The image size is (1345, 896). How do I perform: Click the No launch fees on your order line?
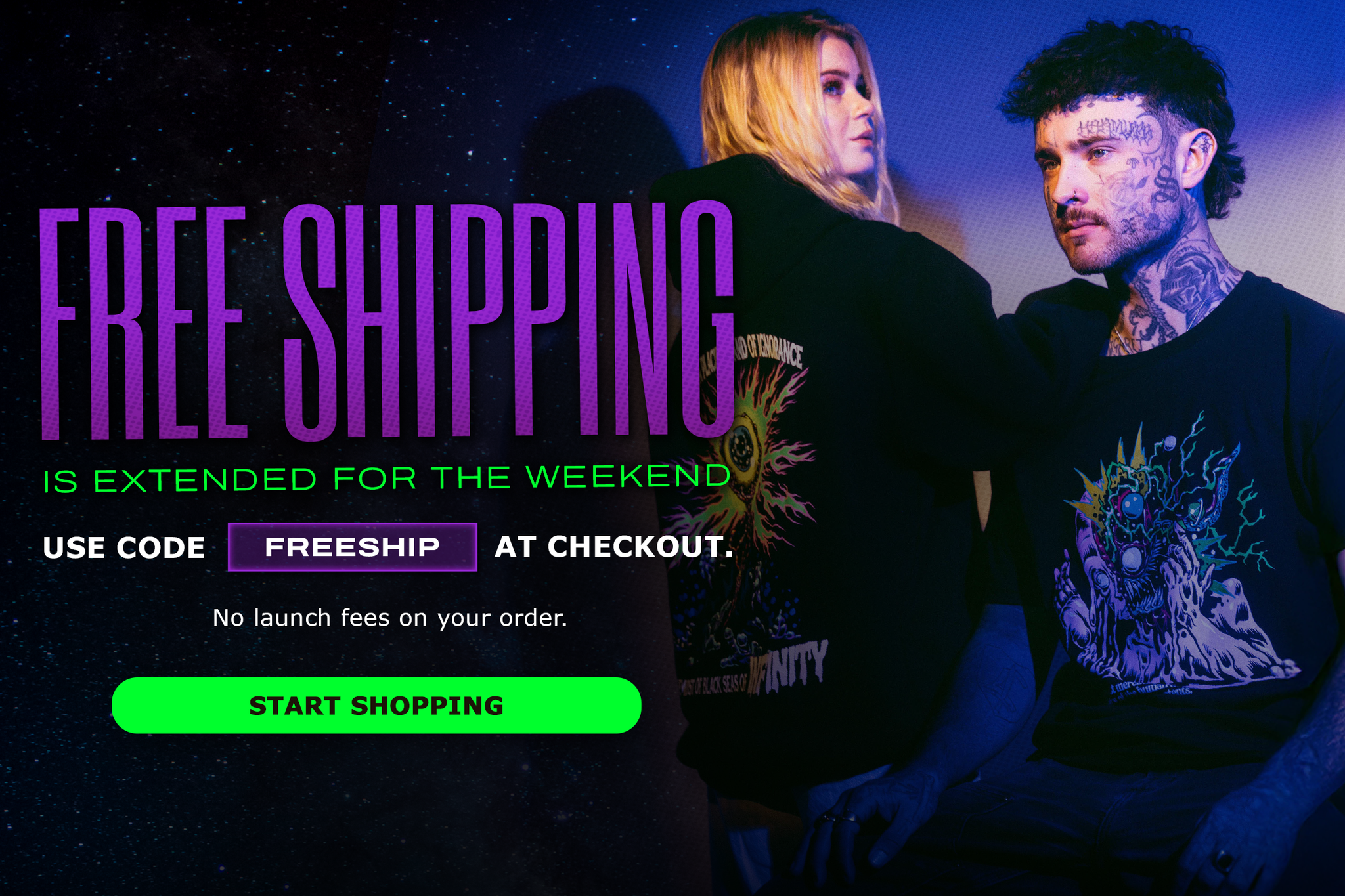[389, 618]
